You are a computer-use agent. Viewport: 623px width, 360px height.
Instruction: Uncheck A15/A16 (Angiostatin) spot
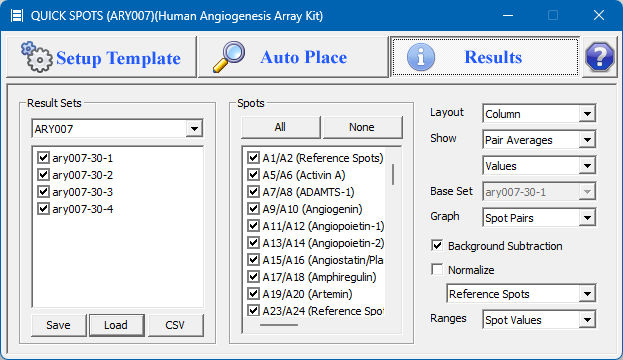point(253,260)
